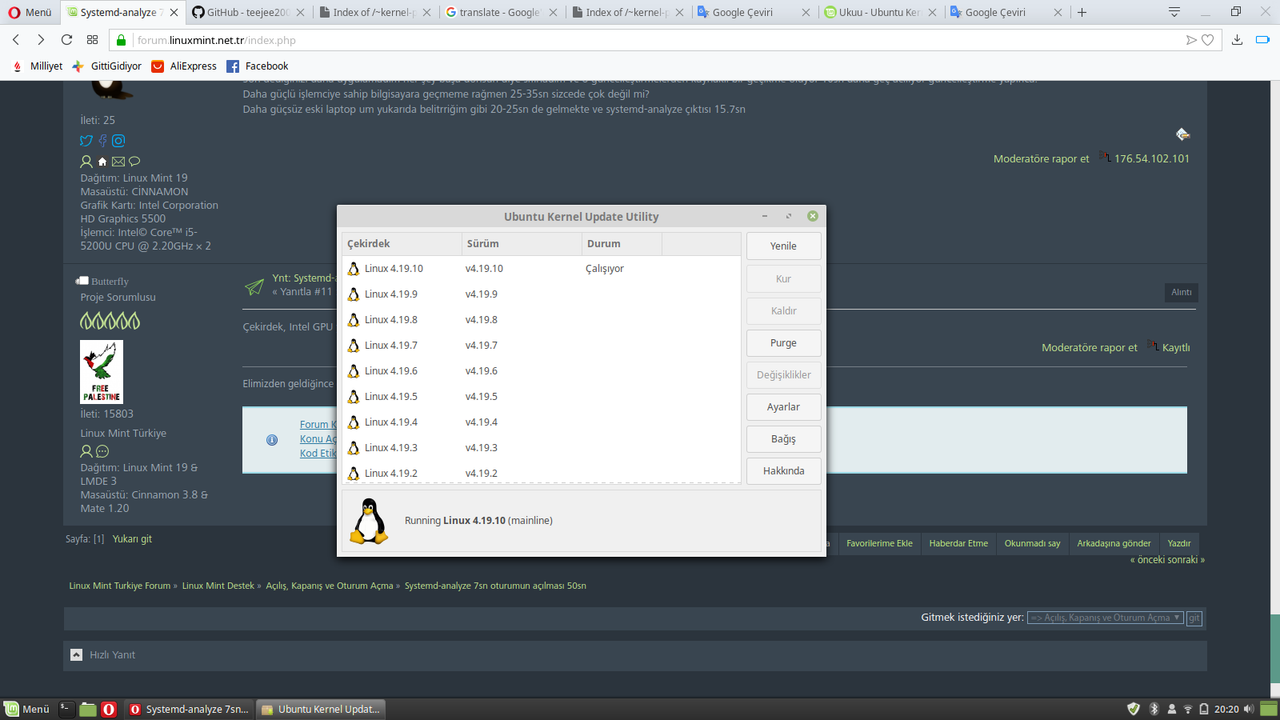Sort by the Sürüm column header

tap(521, 243)
